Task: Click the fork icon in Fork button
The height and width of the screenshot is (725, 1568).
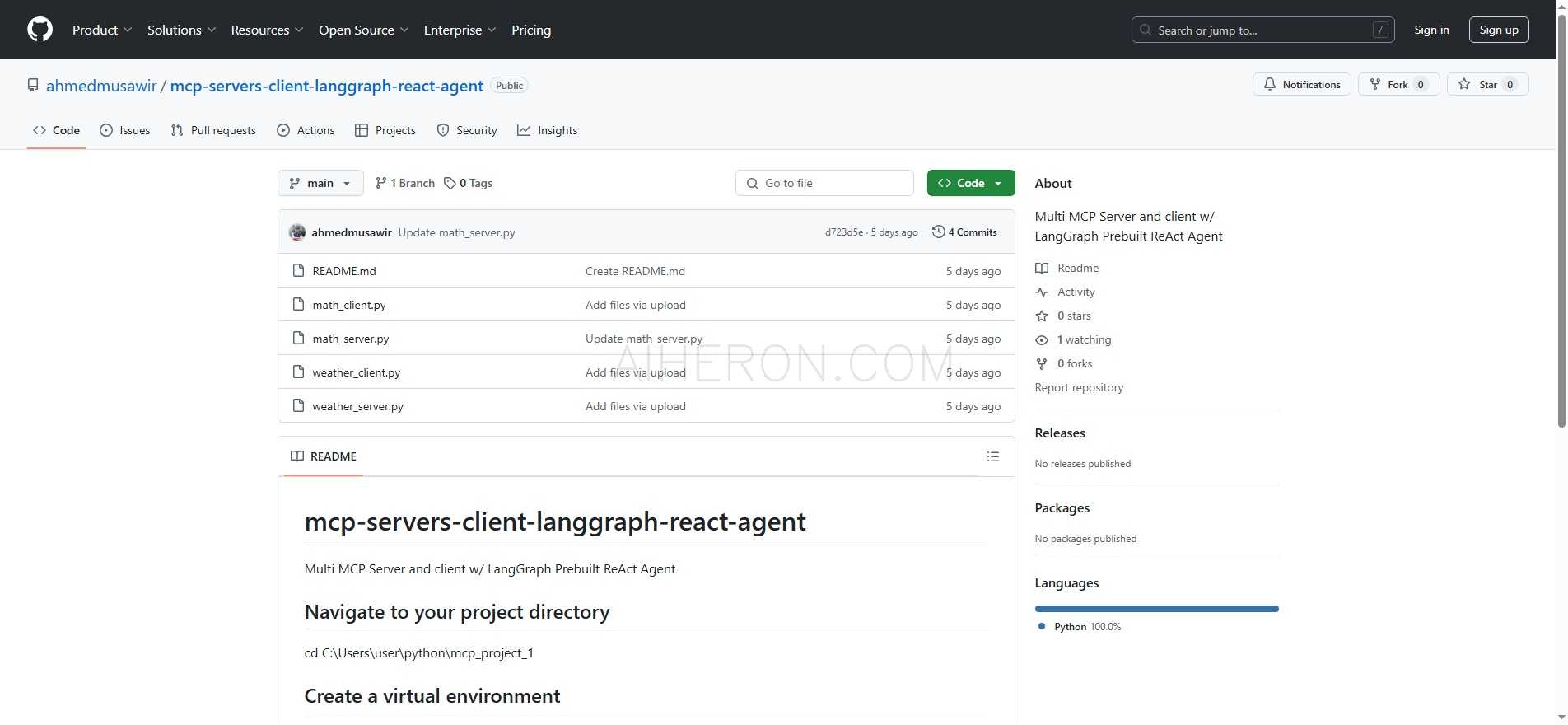Action: [x=1374, y=84]
